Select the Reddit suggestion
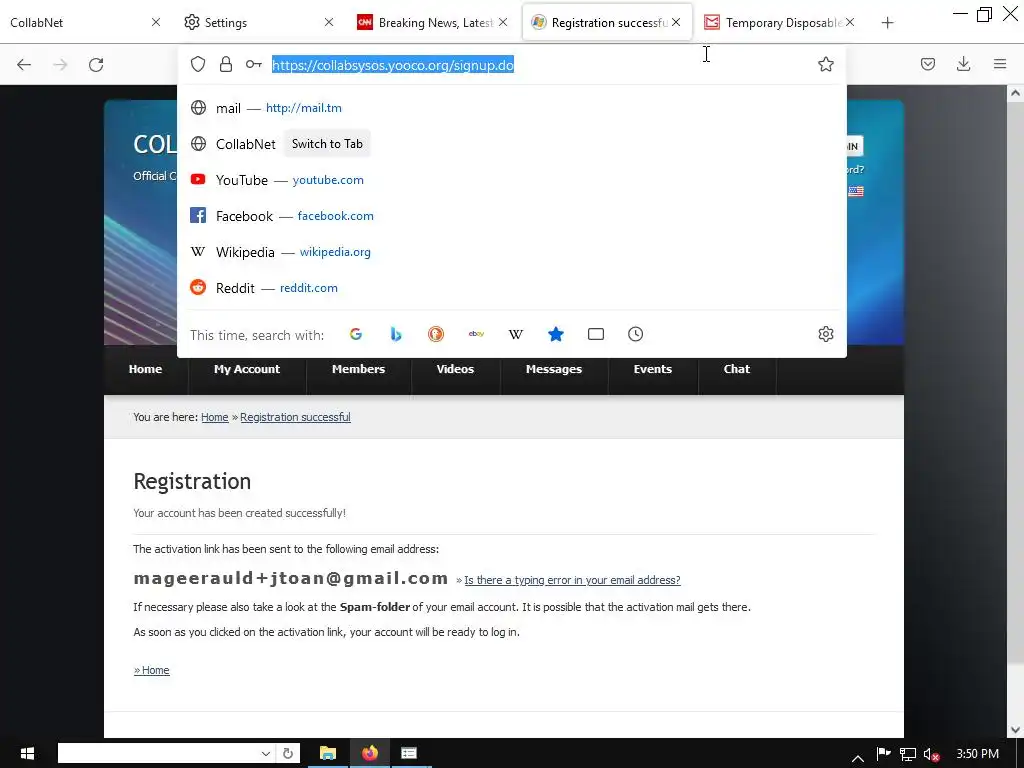 tap(512, 287)
